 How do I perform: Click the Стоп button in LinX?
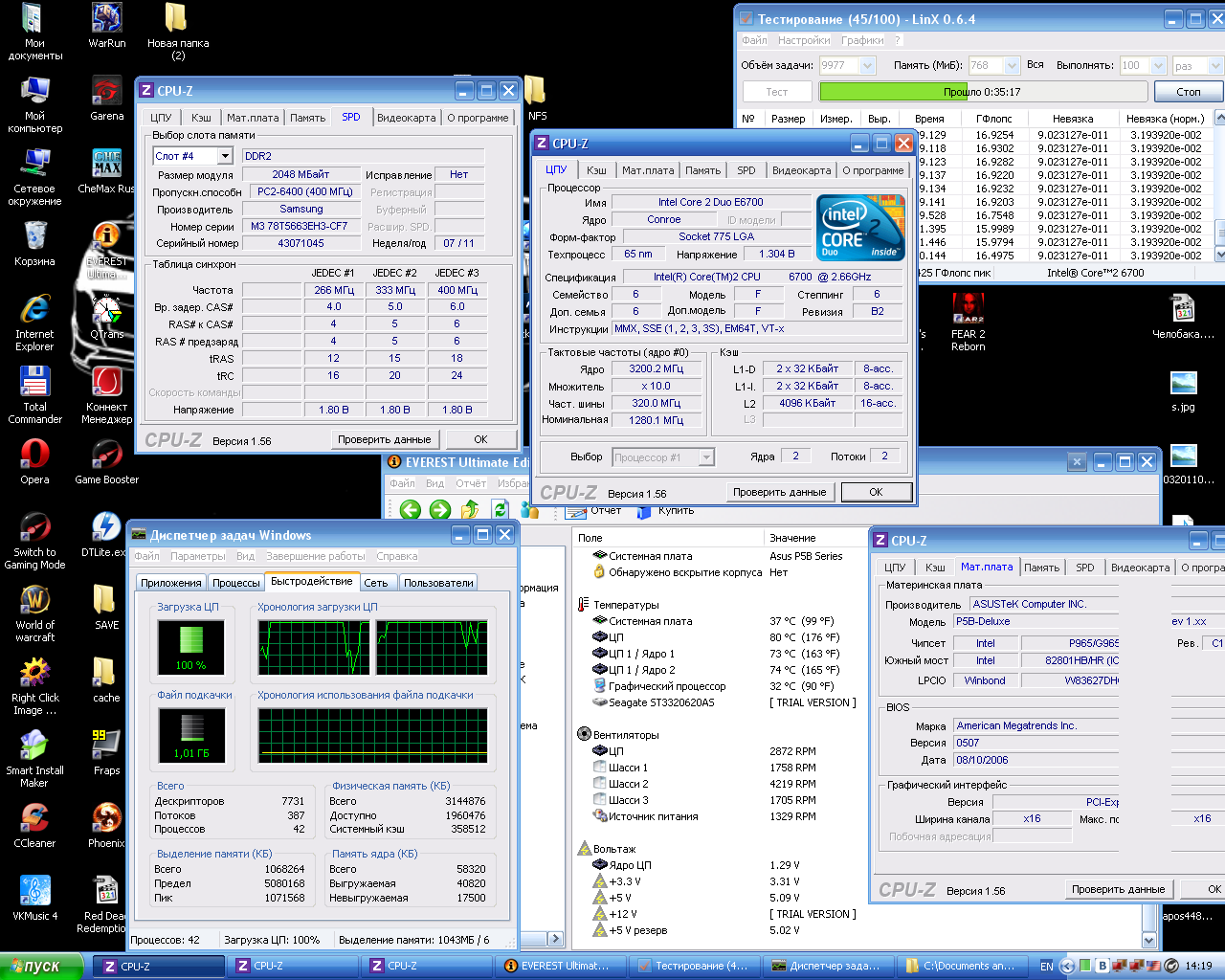tap(1189, 92)
